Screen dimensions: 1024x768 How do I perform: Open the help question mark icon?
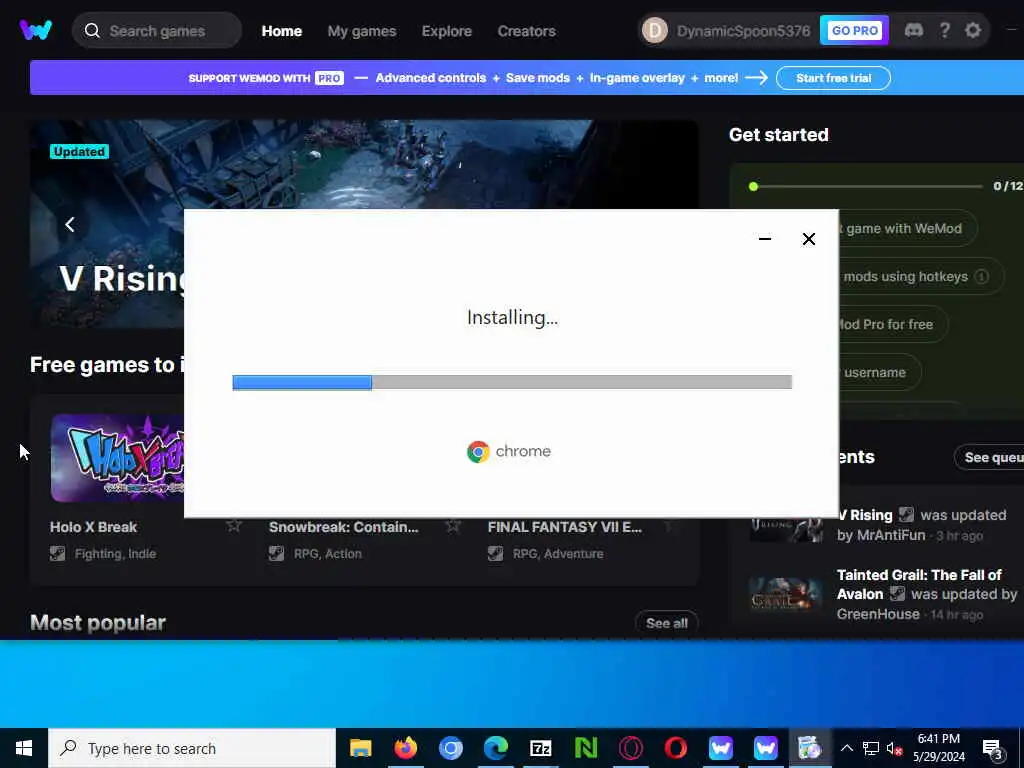[944, 30]
